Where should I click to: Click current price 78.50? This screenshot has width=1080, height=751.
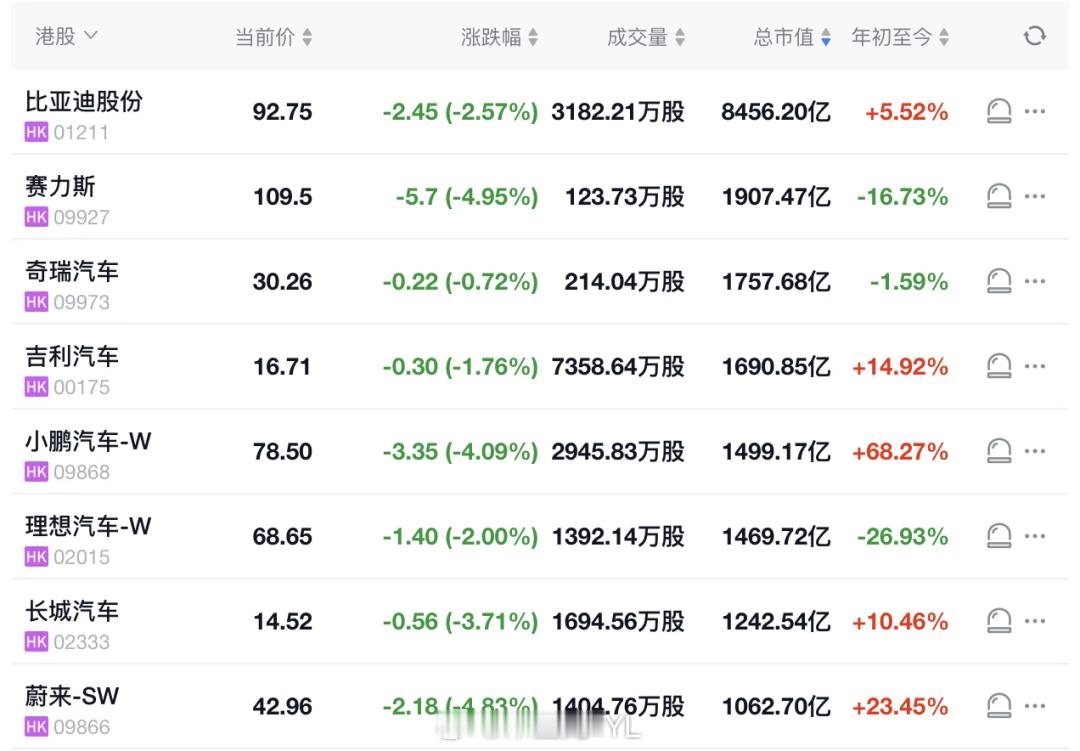(x=282, y=451)
